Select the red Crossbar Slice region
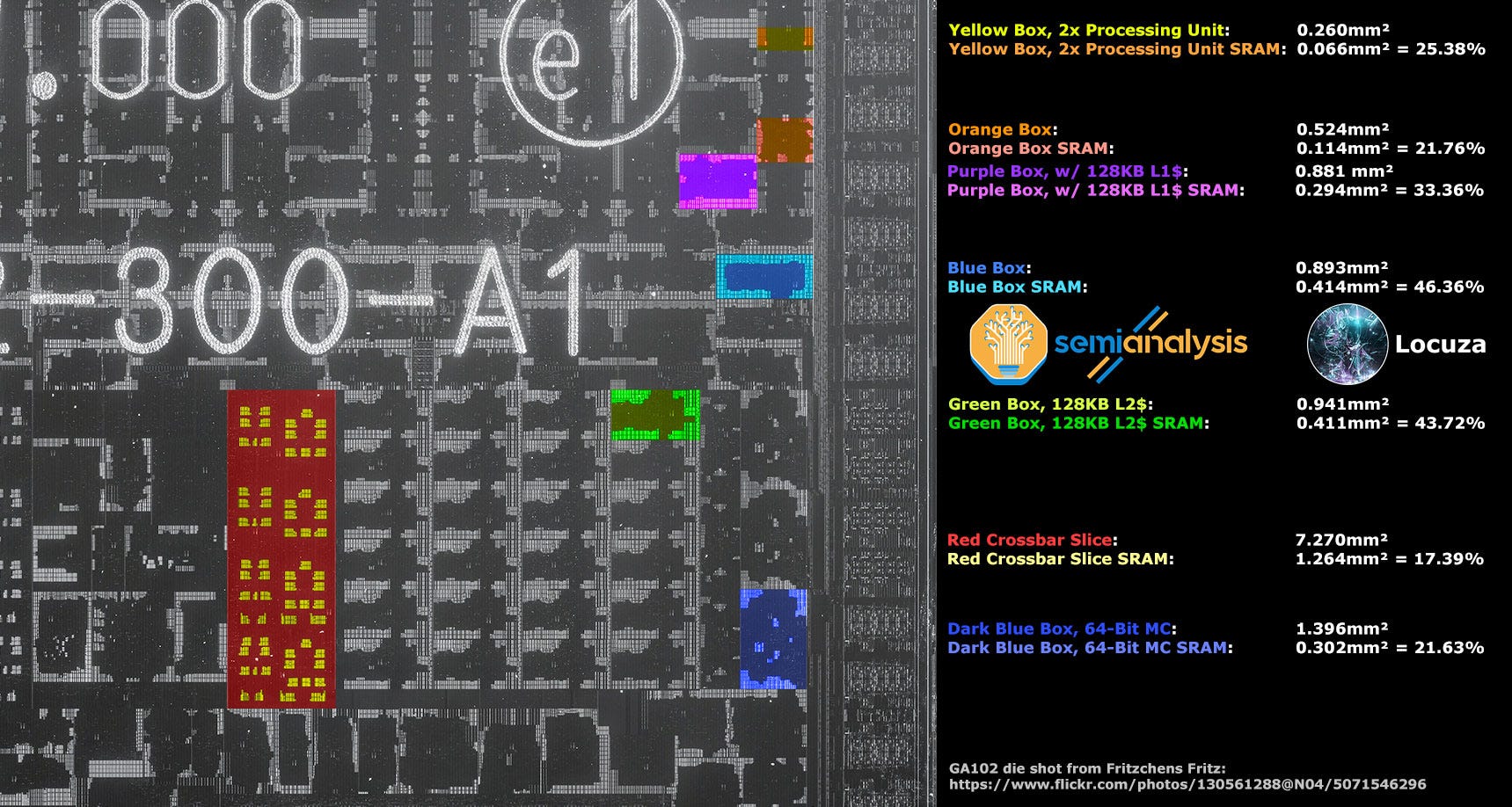The height and width of the screenshot is (807, 1512). click(282, 545)
